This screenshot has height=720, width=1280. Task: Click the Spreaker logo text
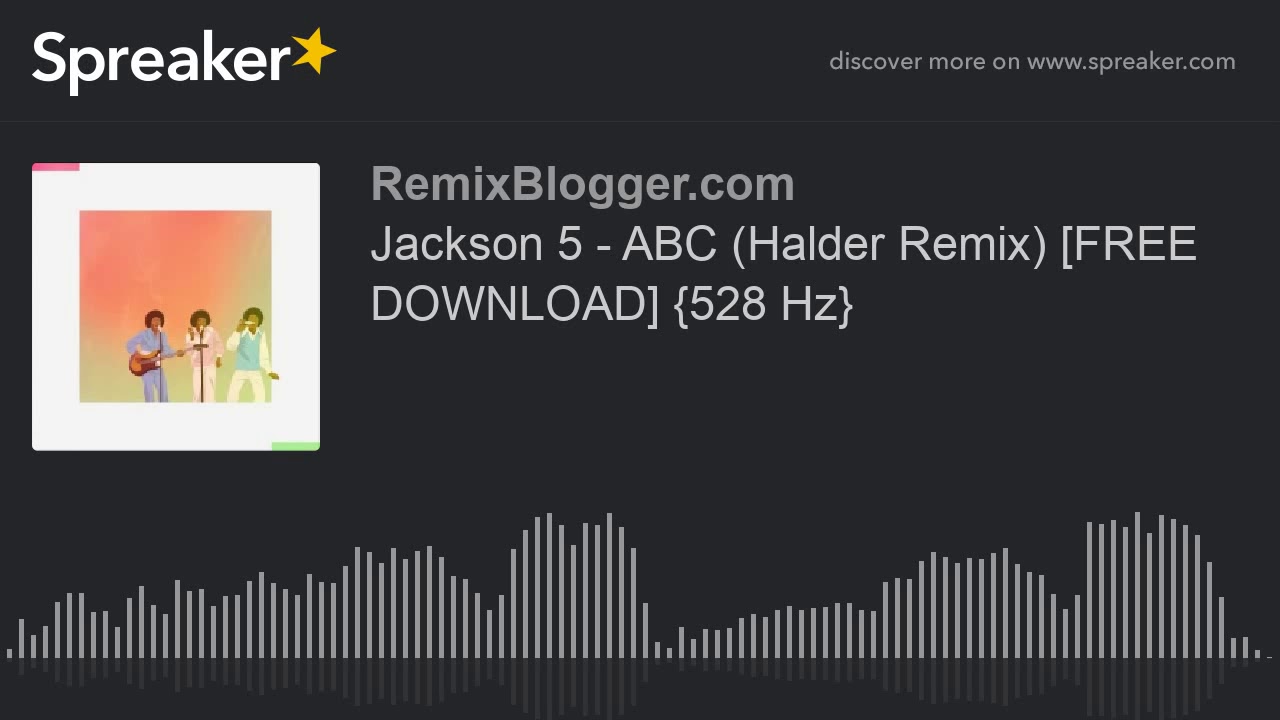click(161, 60)
